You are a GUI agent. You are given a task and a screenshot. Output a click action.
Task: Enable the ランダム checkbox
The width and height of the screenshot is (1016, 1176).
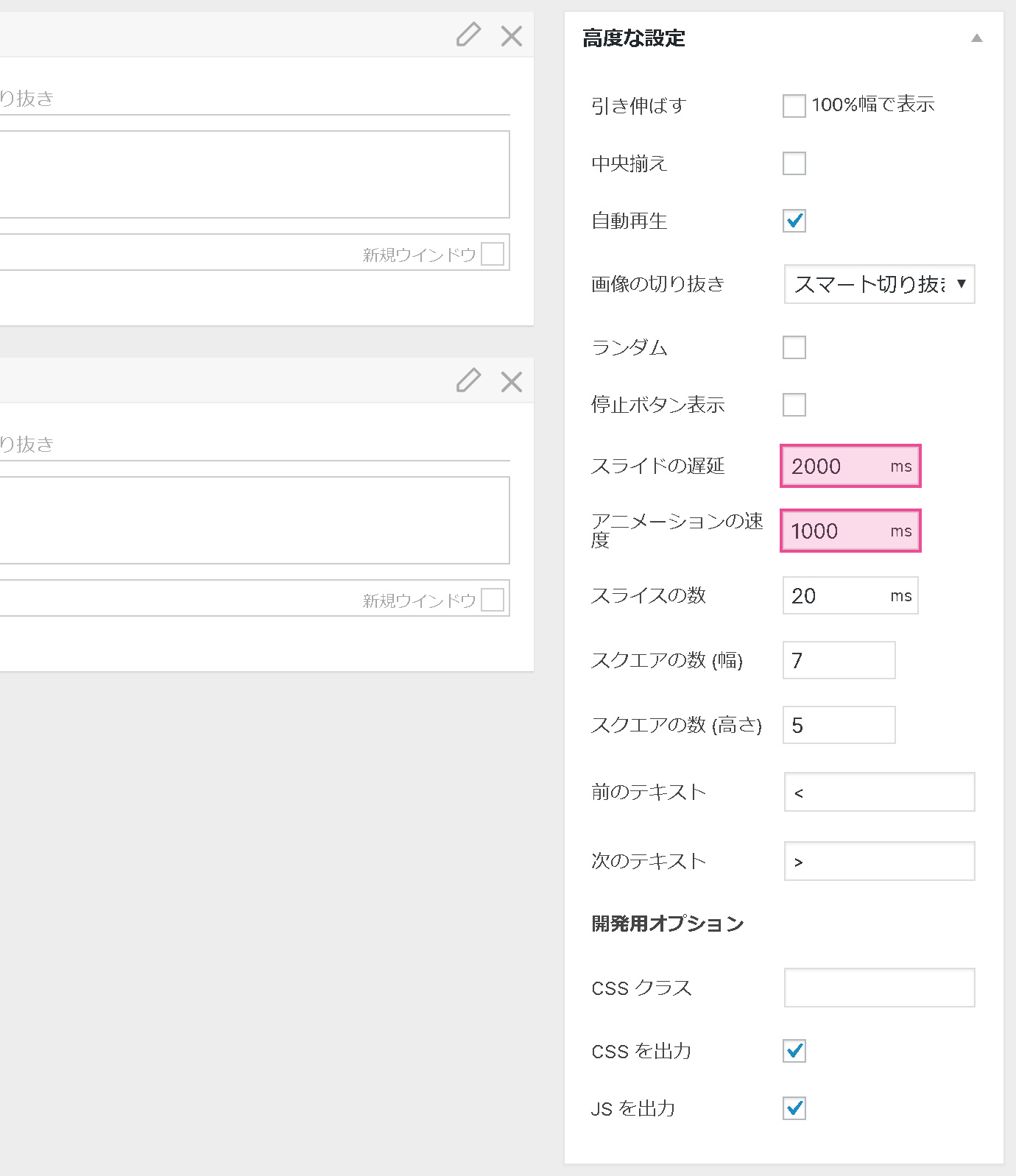(x=794, y=347)
